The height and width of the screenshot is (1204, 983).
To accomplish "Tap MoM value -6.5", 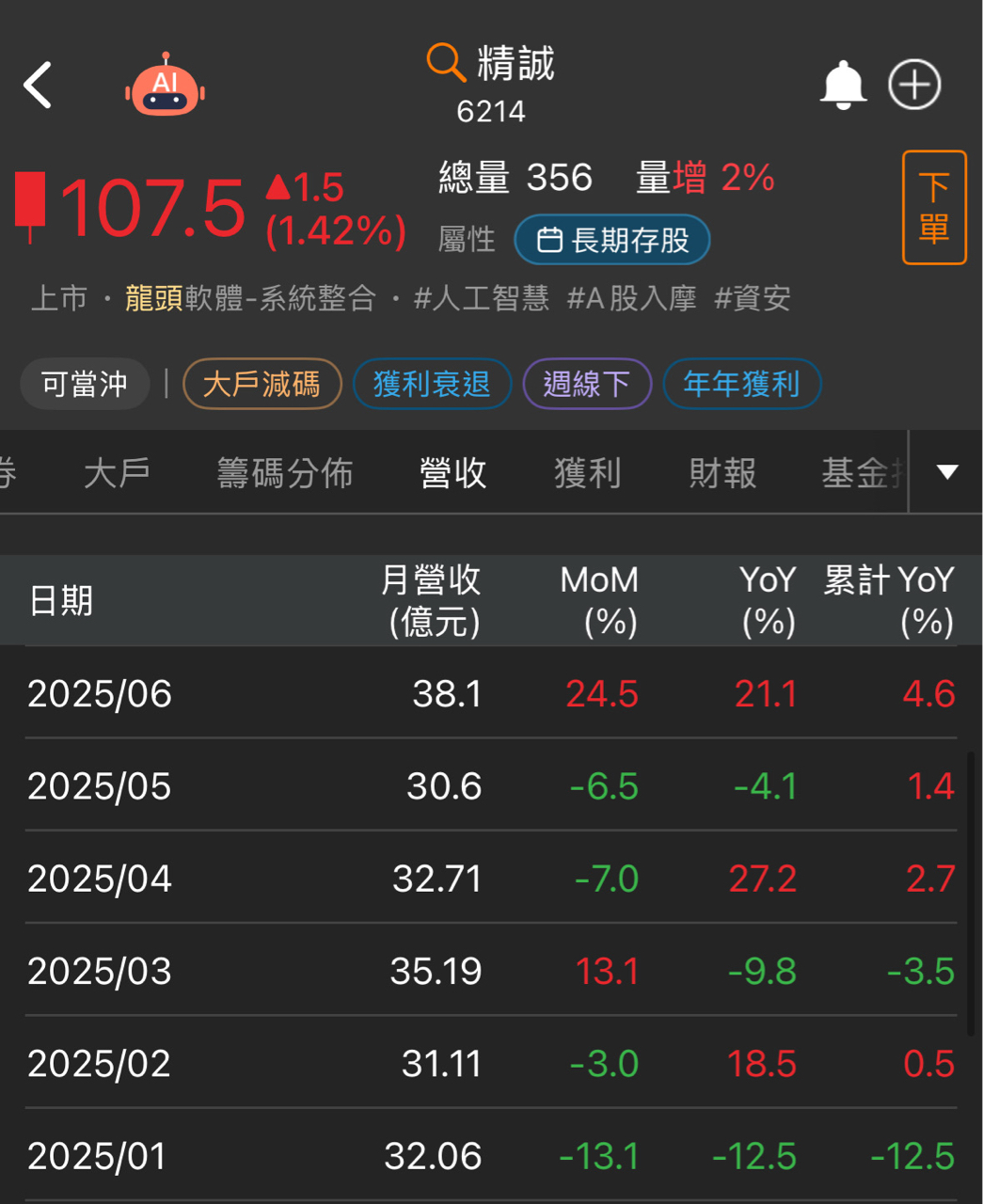I will [605, 786].
